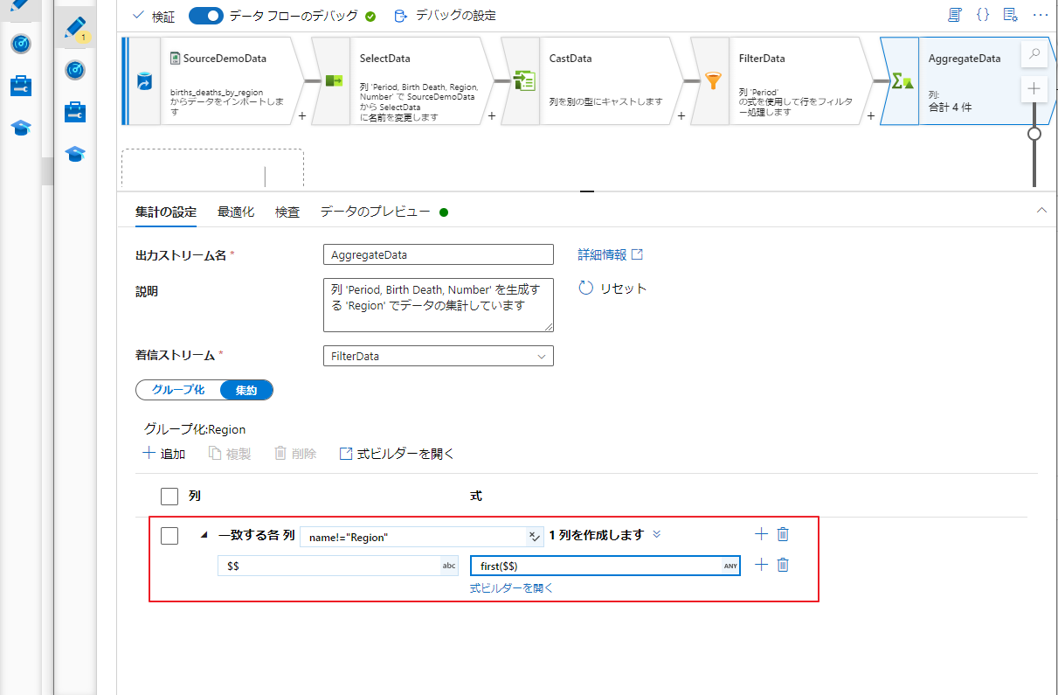The image size is (1058, 695).
Task: Click the 式ビルダーを開く link under first($$)
Action: click(x=511, y=588)
